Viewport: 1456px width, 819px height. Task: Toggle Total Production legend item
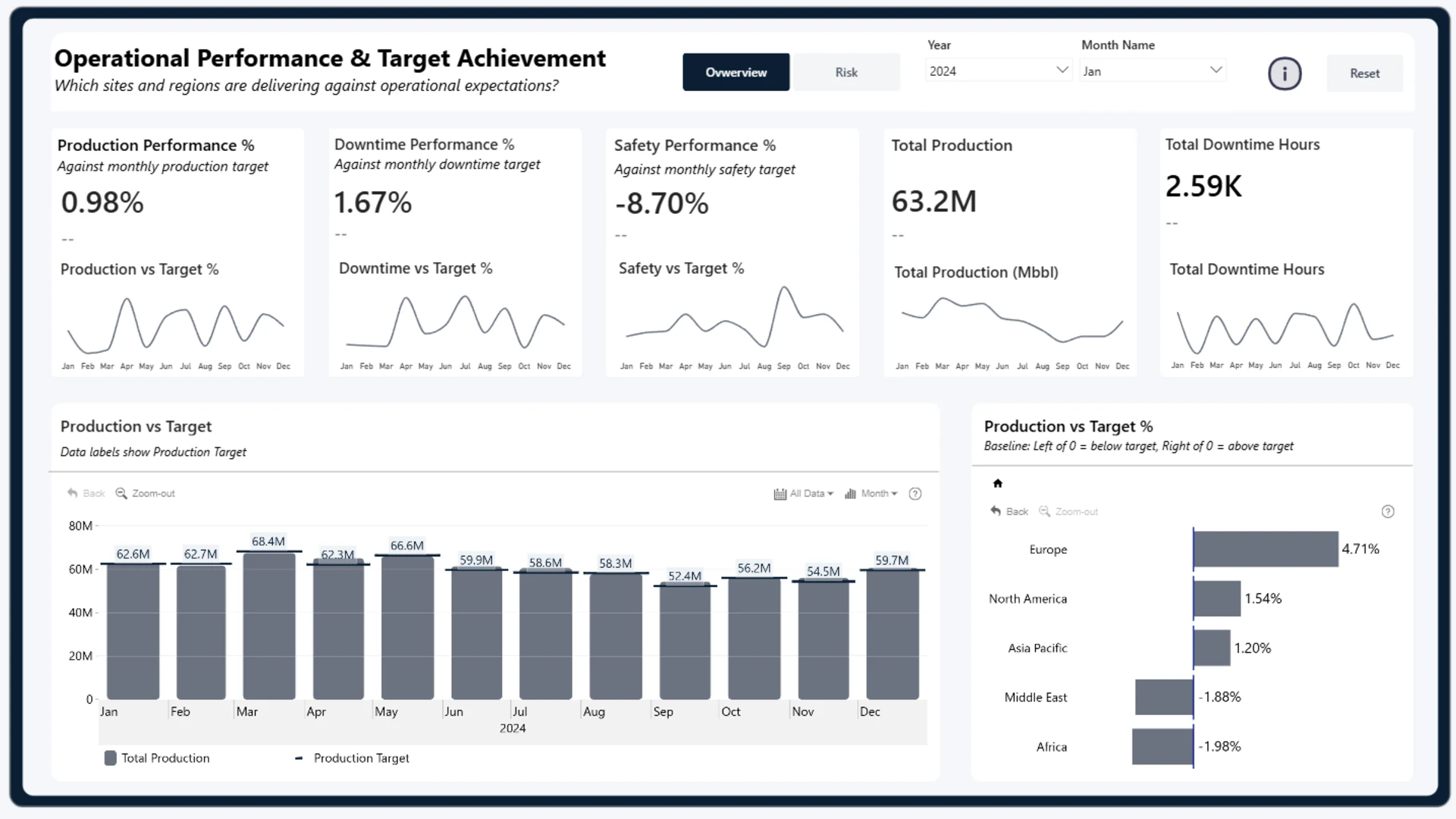(x=157, y=758)
